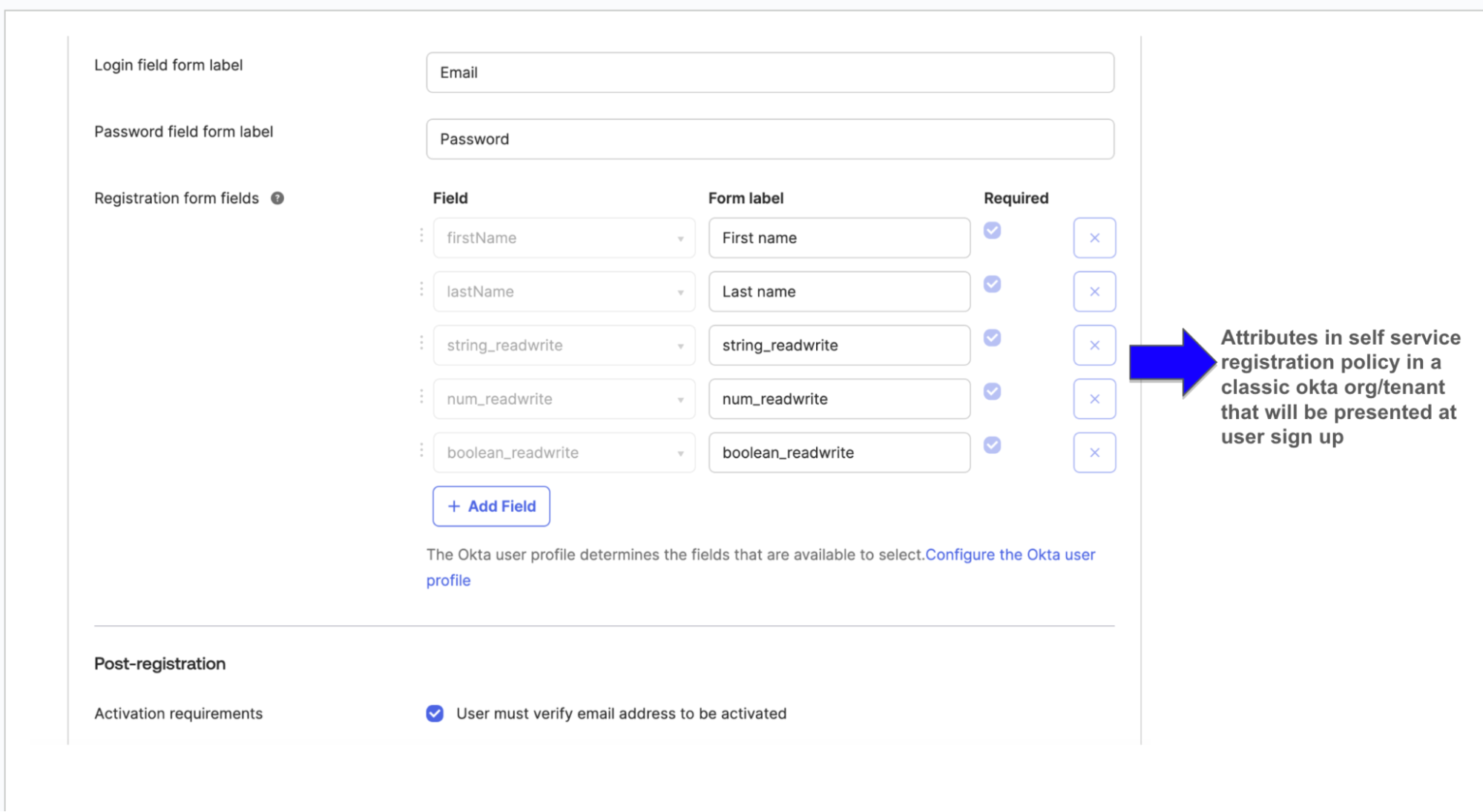This screenshot has height=812, width=1483.
Task: Expand the string_readwrite field dropdown
Action: point(564,346)
